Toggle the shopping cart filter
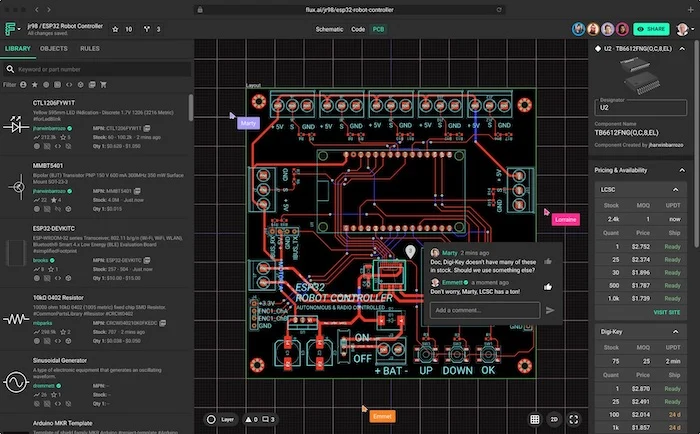The image size is (700, 434). [x=103, y=84]
